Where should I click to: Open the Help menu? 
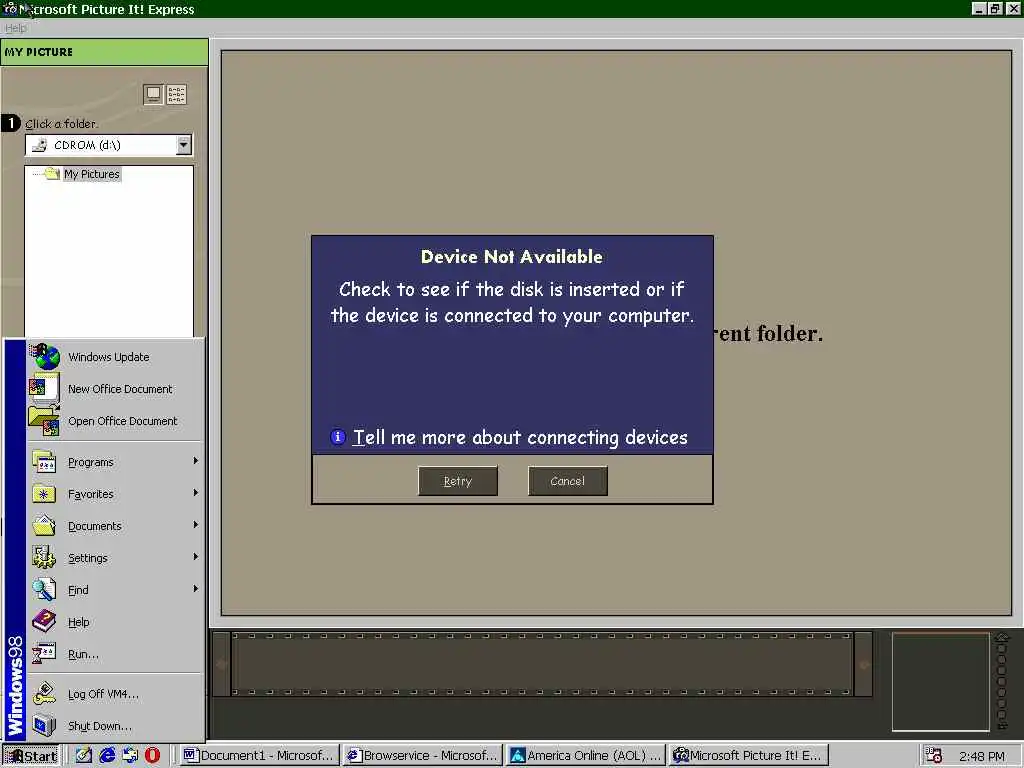(16, 28)
